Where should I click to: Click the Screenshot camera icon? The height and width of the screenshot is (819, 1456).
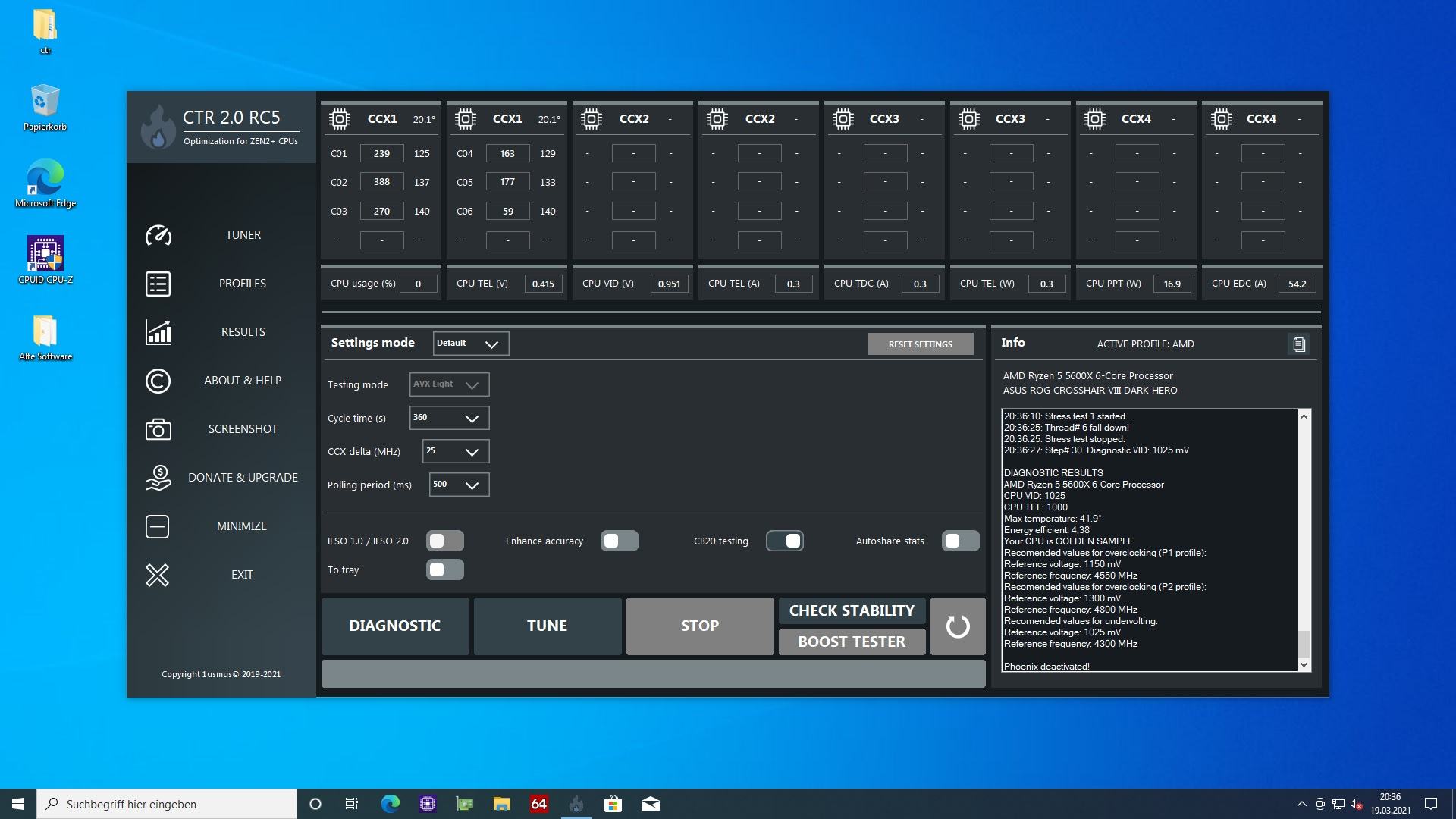coord(158,429)
